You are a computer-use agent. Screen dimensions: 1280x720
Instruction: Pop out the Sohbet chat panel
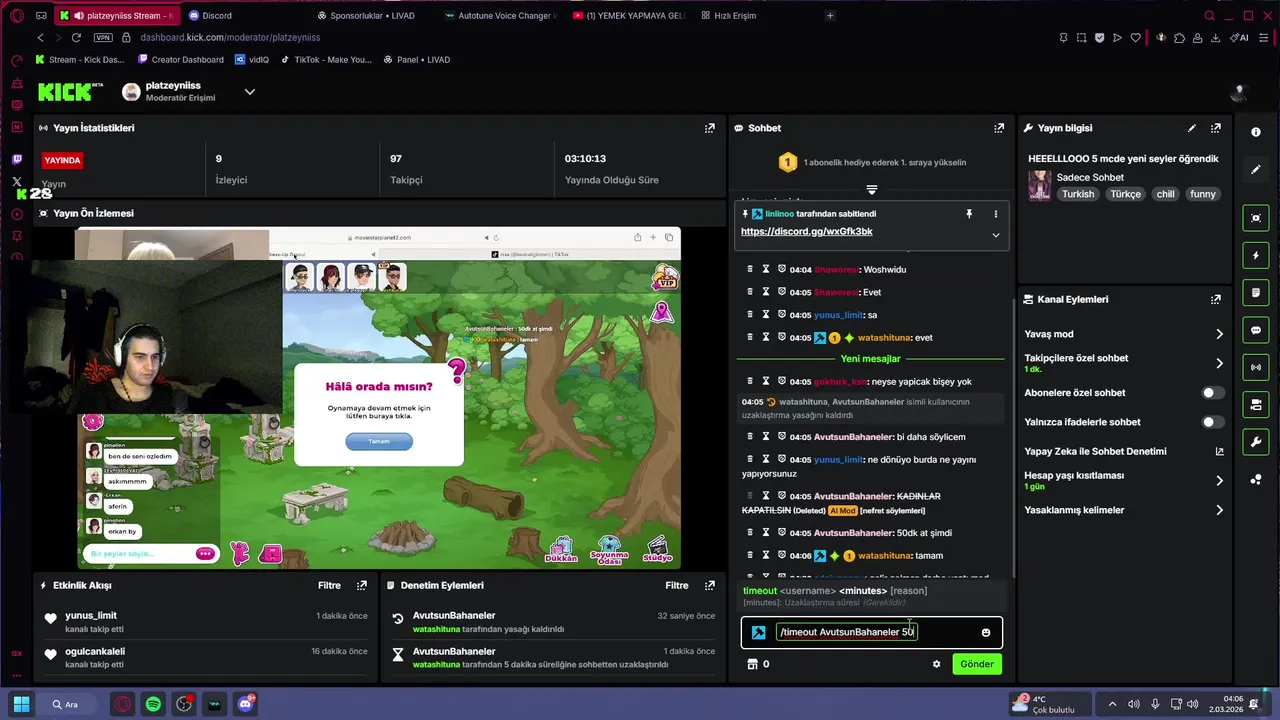(x=998, y=128)
